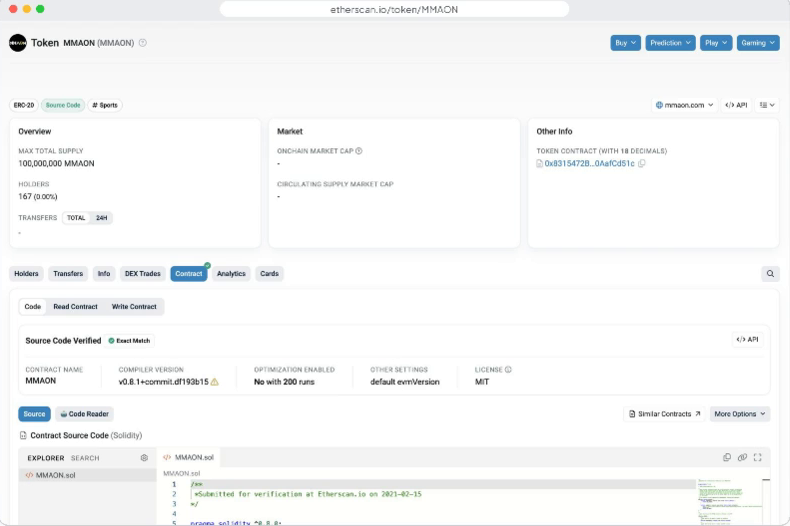
Task: Select MMAON.sol in the explorer tree
Action: [88, 475]
